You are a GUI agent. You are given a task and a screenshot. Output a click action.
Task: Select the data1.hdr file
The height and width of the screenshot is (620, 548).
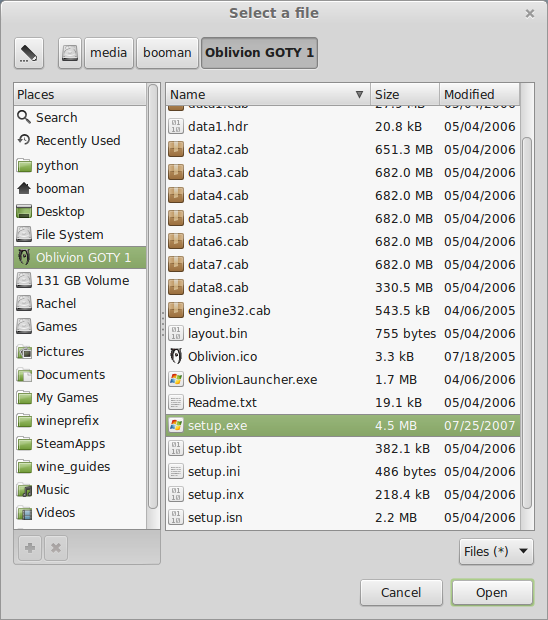[x=343, y=127]
